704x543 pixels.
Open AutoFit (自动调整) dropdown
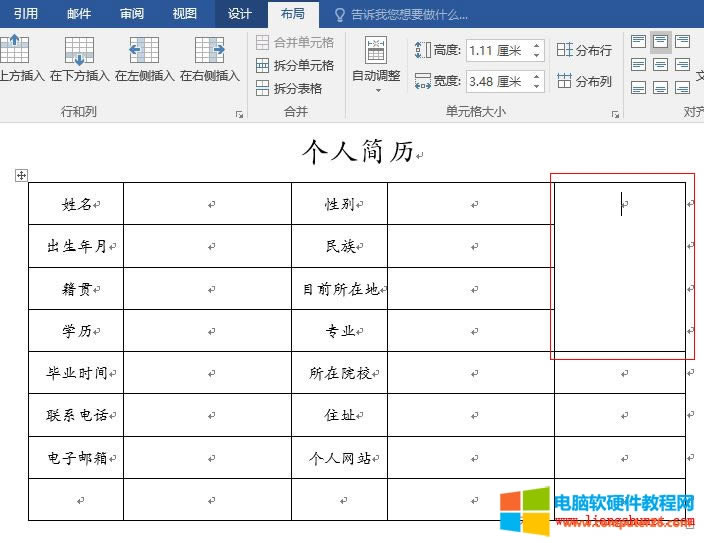tap(376, 64)
